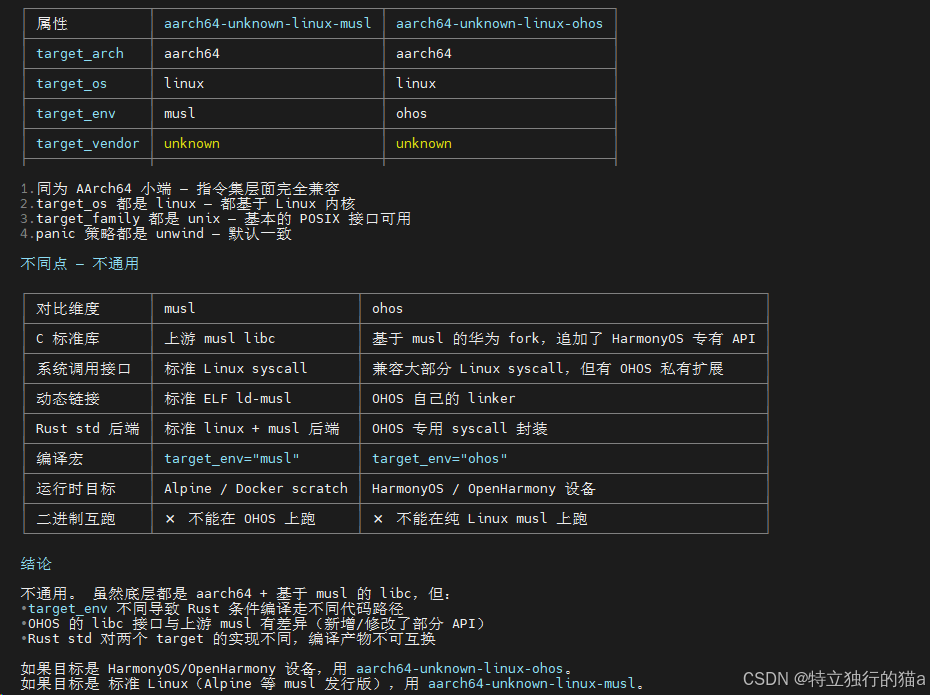Viewport: 930px width, 695px height.
Task: Click the OHOS 的 libc 接口 bullet line
Action: pos(253,624)
